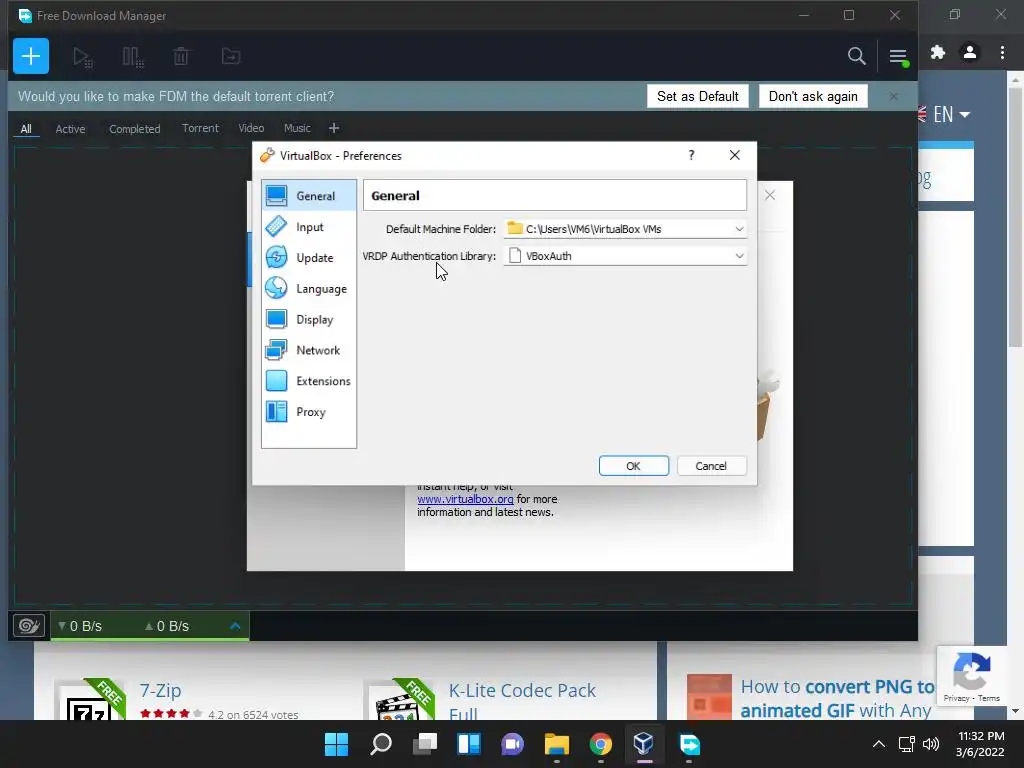The image size is (1024, 768).
Task: Switch to the Completed tab in FDM
Action: pos(135,129)
